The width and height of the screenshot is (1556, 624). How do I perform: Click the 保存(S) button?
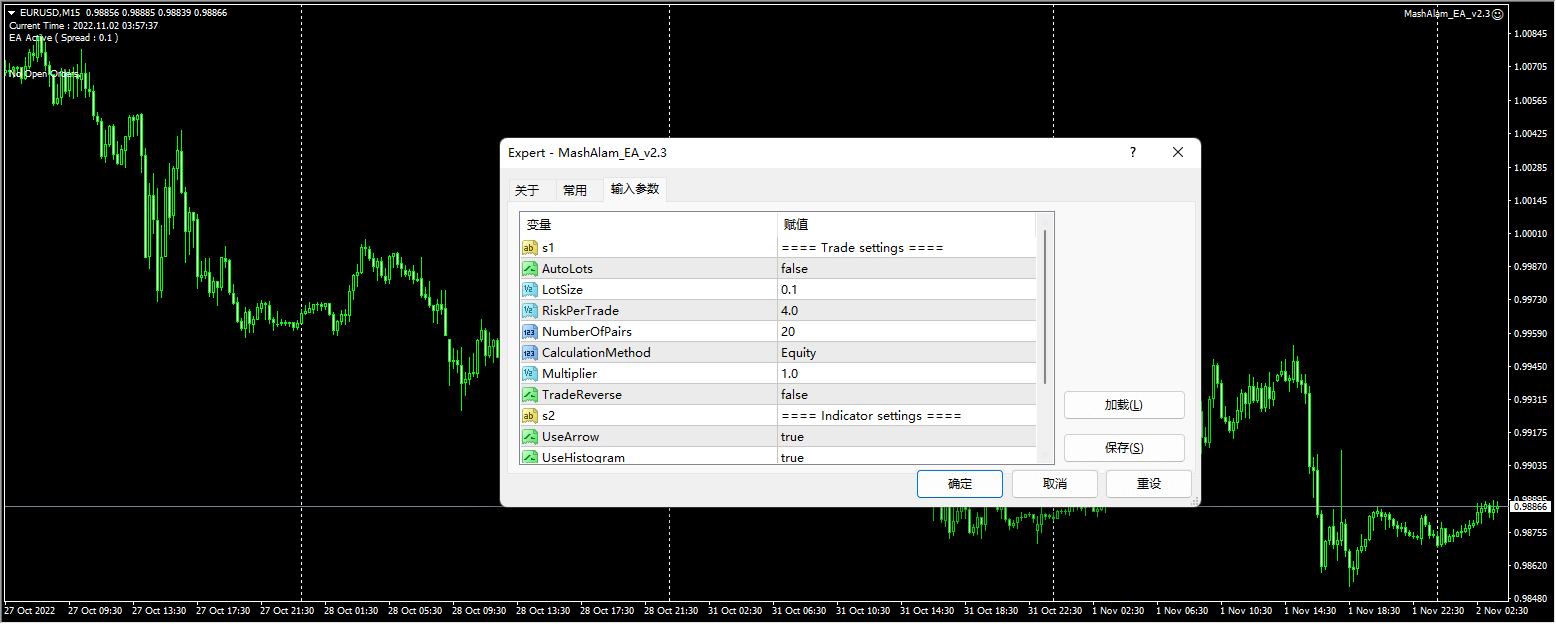pyautogui.click(x=1124, y=448)
